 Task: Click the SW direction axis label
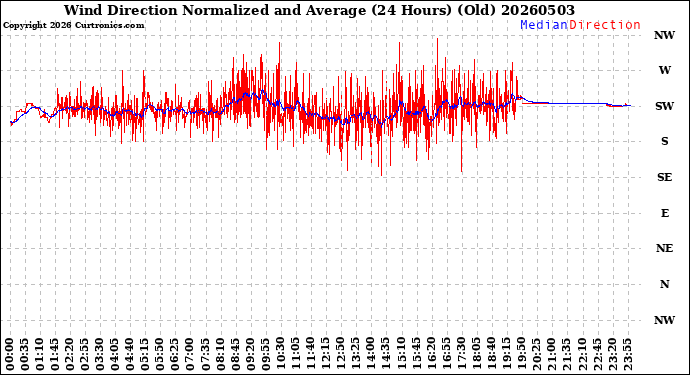[x=664, y=106]
